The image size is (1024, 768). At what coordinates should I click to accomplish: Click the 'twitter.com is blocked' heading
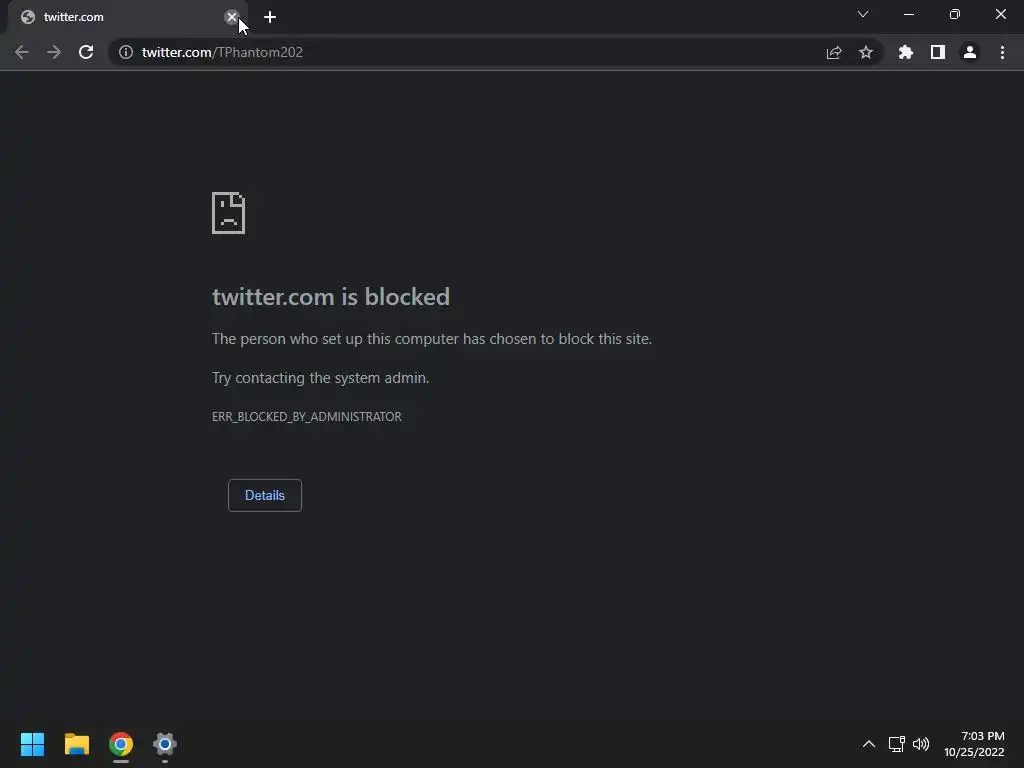click(x=331, y=297)
